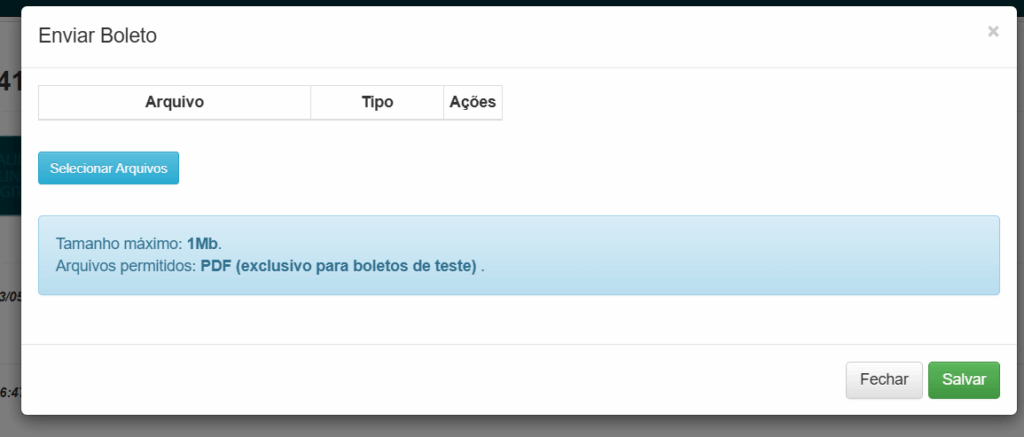
Task: Click empty space inside the blue info box
Action: click(750, 255)
